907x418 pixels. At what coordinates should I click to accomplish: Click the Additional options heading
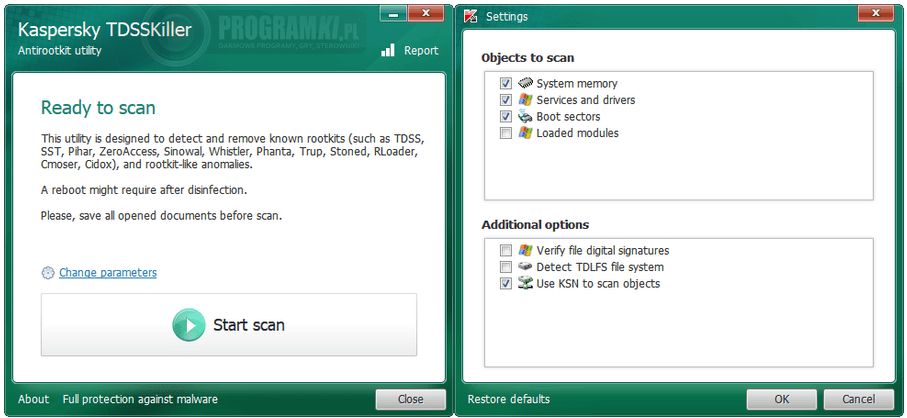coord(535,224)
